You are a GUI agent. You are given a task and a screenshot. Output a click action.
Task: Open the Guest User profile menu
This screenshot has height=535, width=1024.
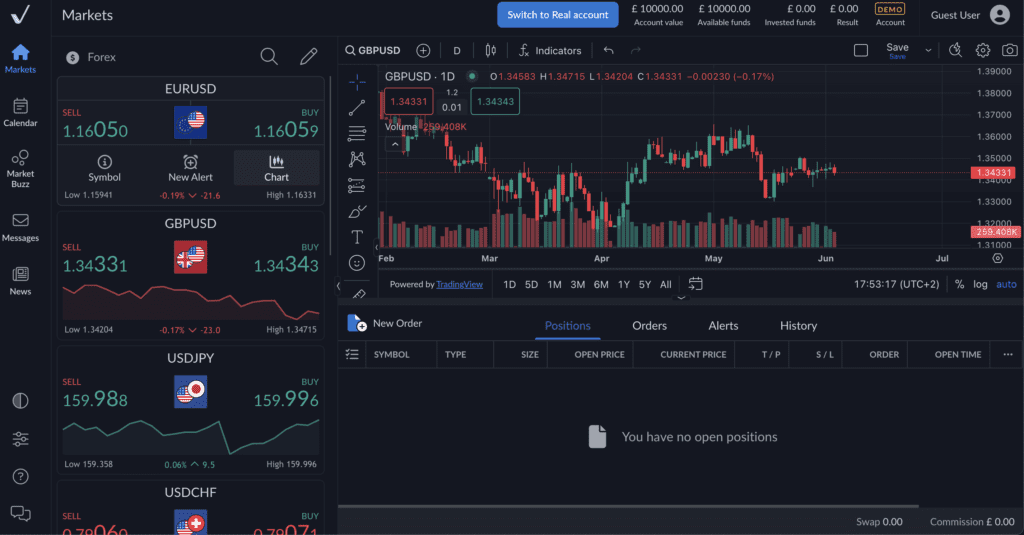(970, 15)
